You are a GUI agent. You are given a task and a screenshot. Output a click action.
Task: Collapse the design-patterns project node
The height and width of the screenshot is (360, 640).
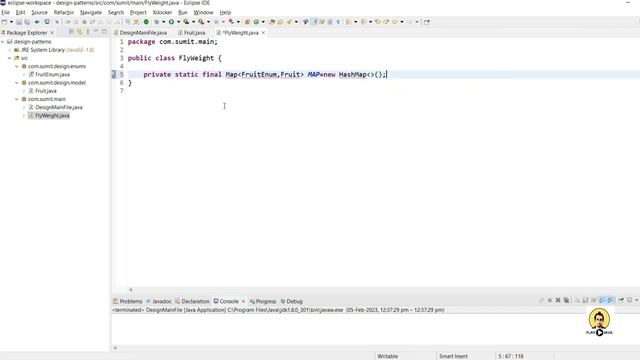click(3, 42)
